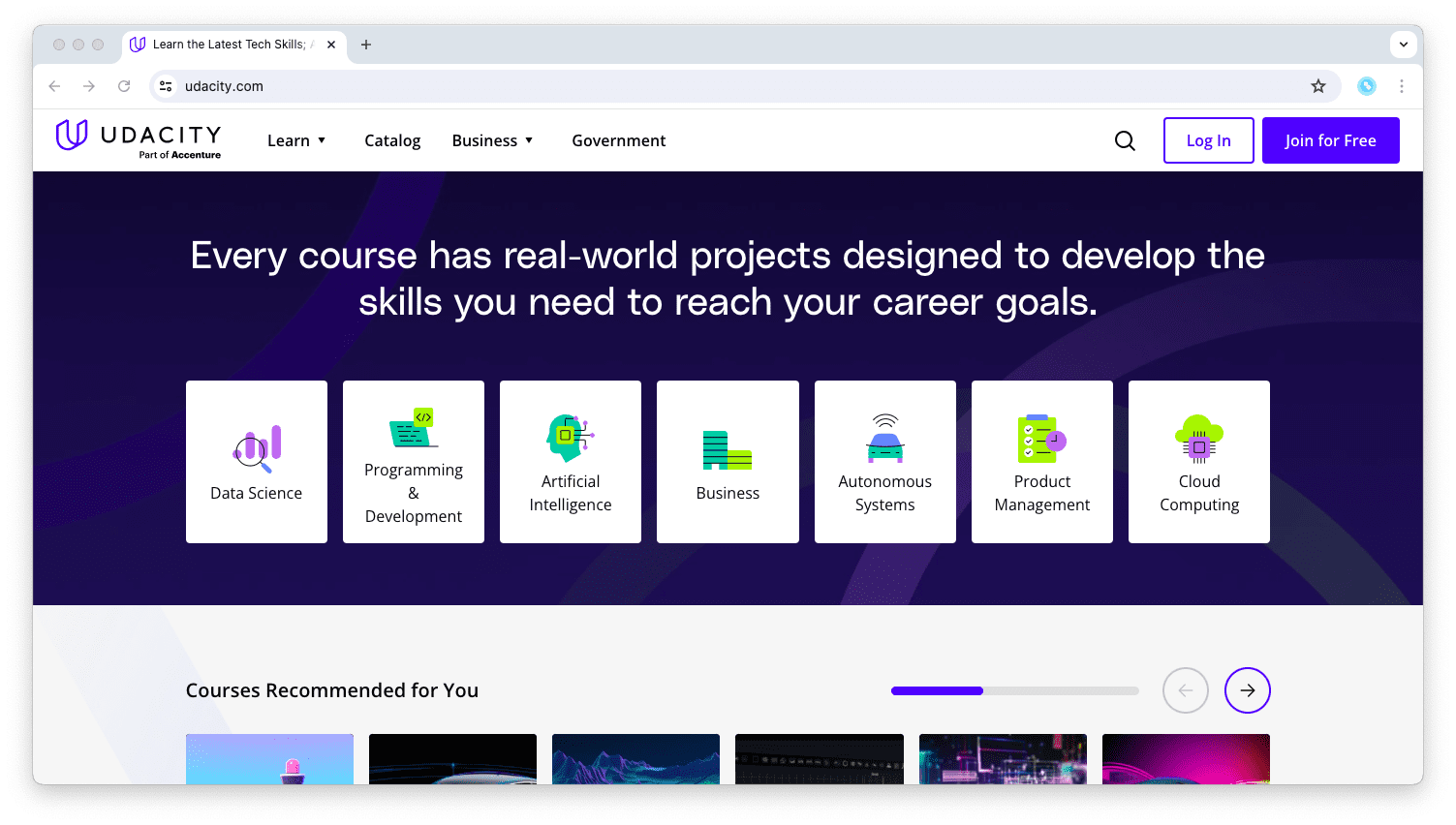Bookmark this page with star icon
The width and height of the screenshot is (1456, 825).
click(x=1318, y=86)
